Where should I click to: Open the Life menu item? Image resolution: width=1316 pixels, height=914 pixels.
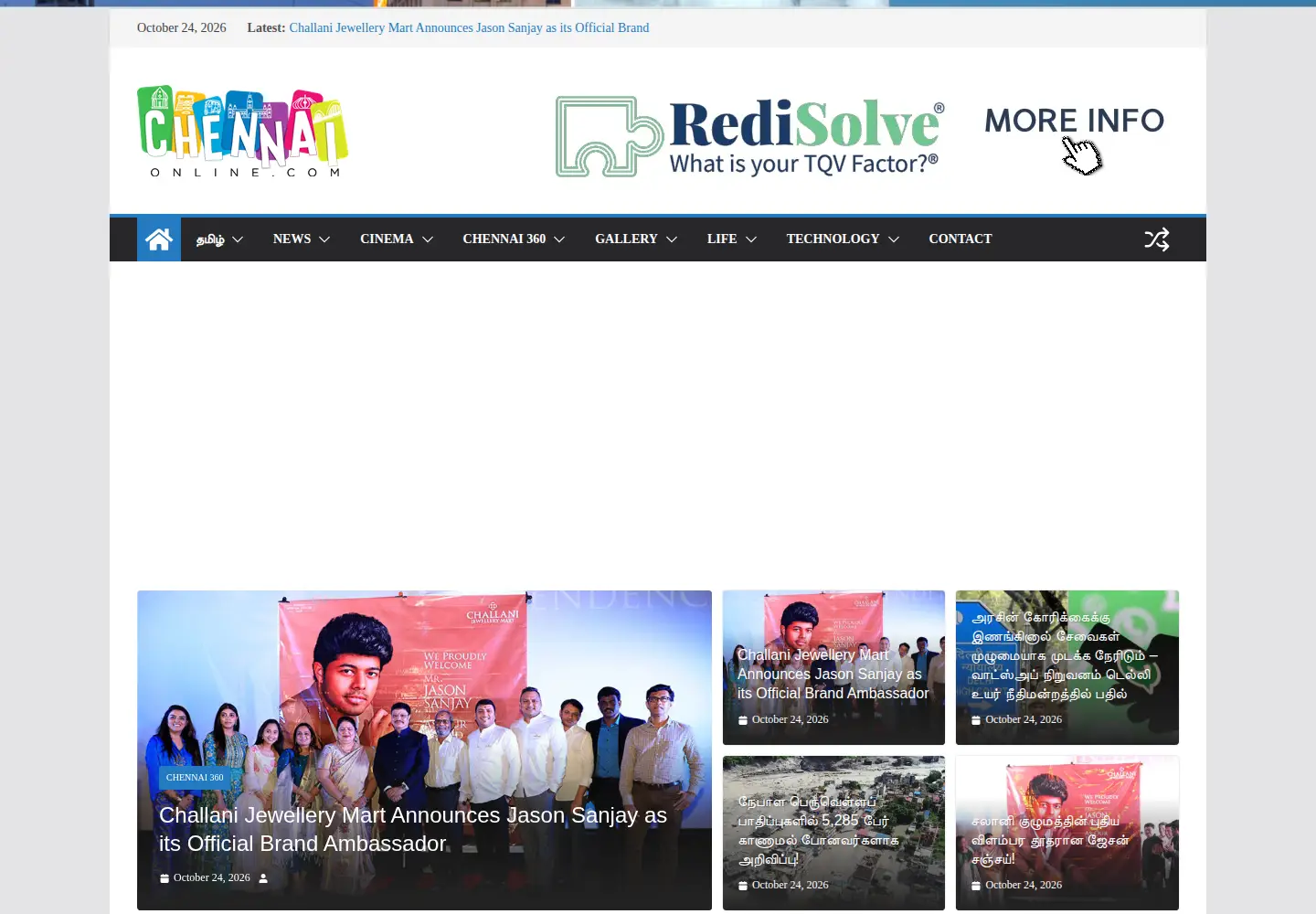tap(722, 239)
